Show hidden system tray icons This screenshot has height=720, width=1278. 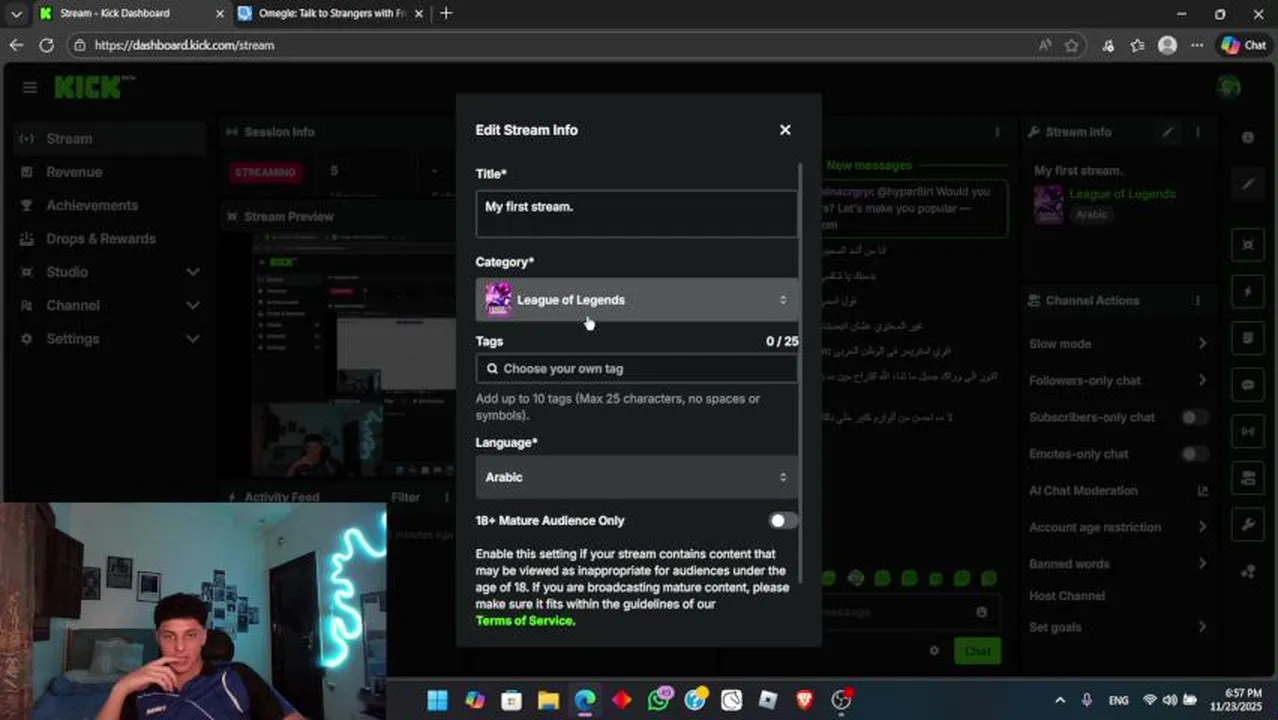click(1060, 700)
